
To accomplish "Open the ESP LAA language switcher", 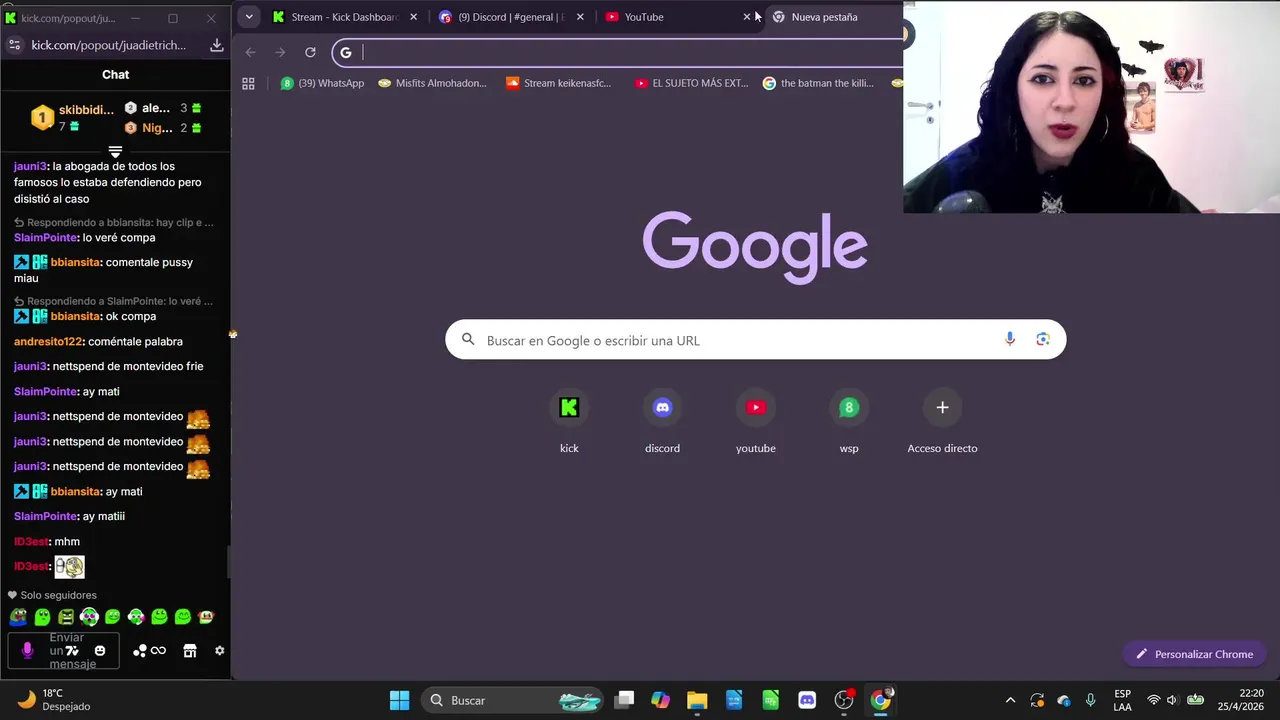I will coord(1122,700).
